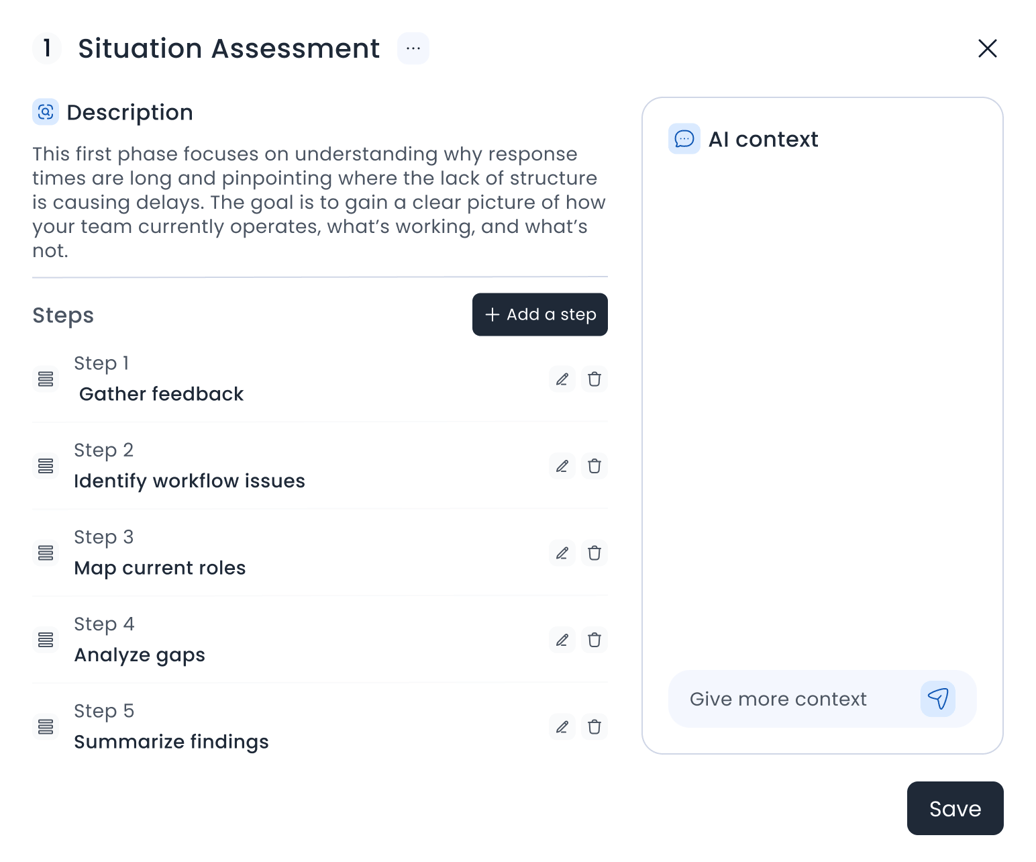The width and height of the screenshot is (1036, 862).
Task: Click the Add a step button
Action: [x=540, y=314]
